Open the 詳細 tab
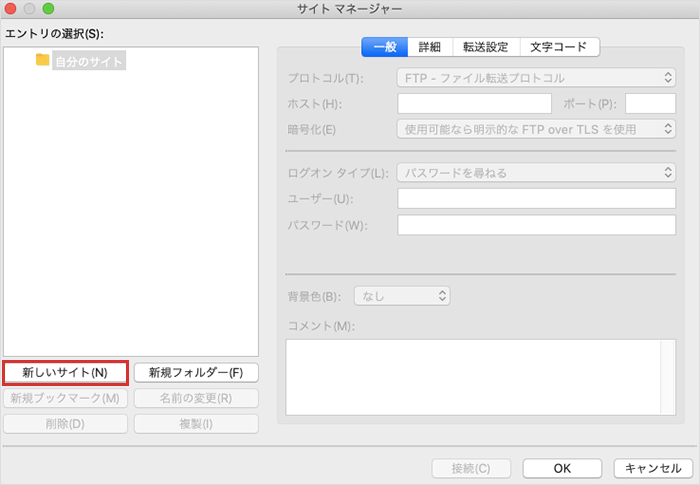Screen dimensions: 700x485 430,47
